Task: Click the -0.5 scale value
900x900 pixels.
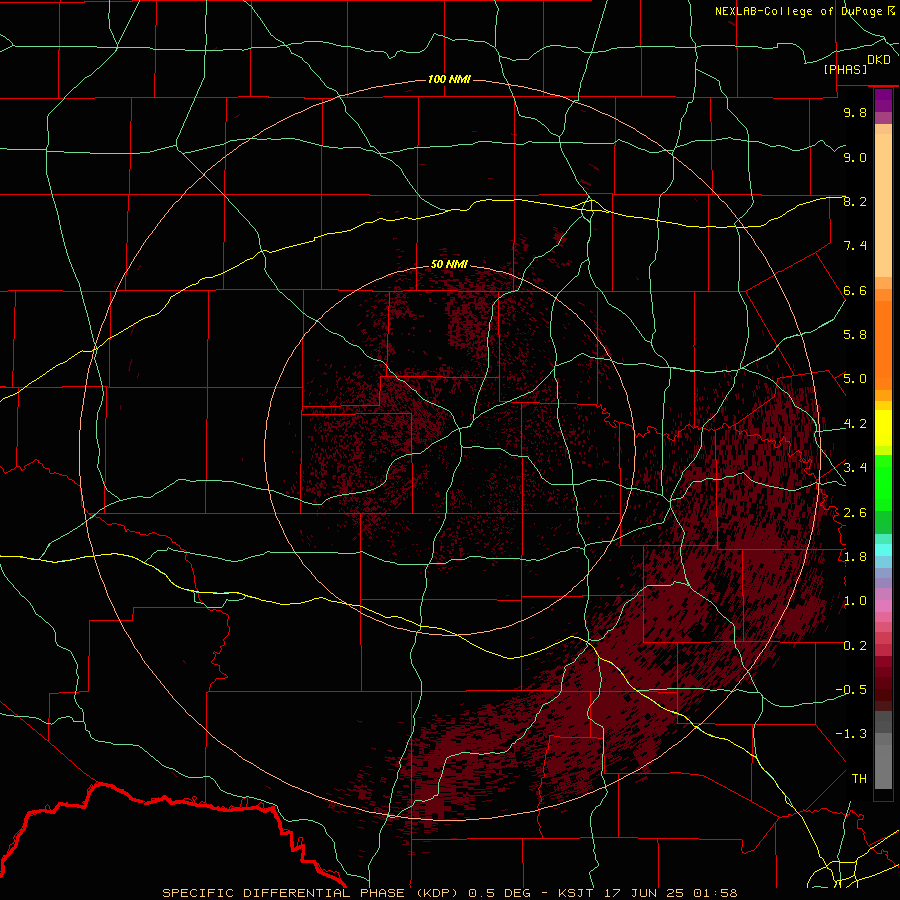Action: point(851,690)
